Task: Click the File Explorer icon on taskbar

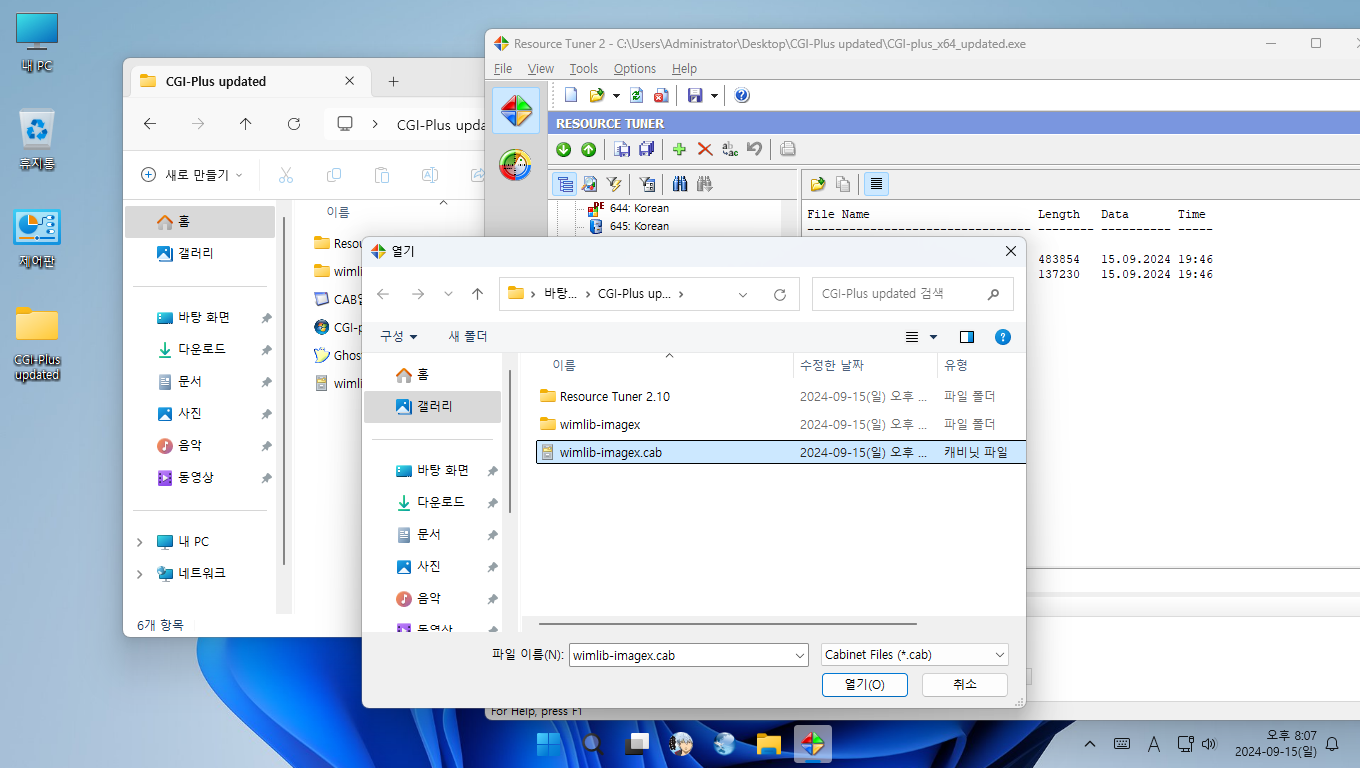Action: click(x=768, y=743)
